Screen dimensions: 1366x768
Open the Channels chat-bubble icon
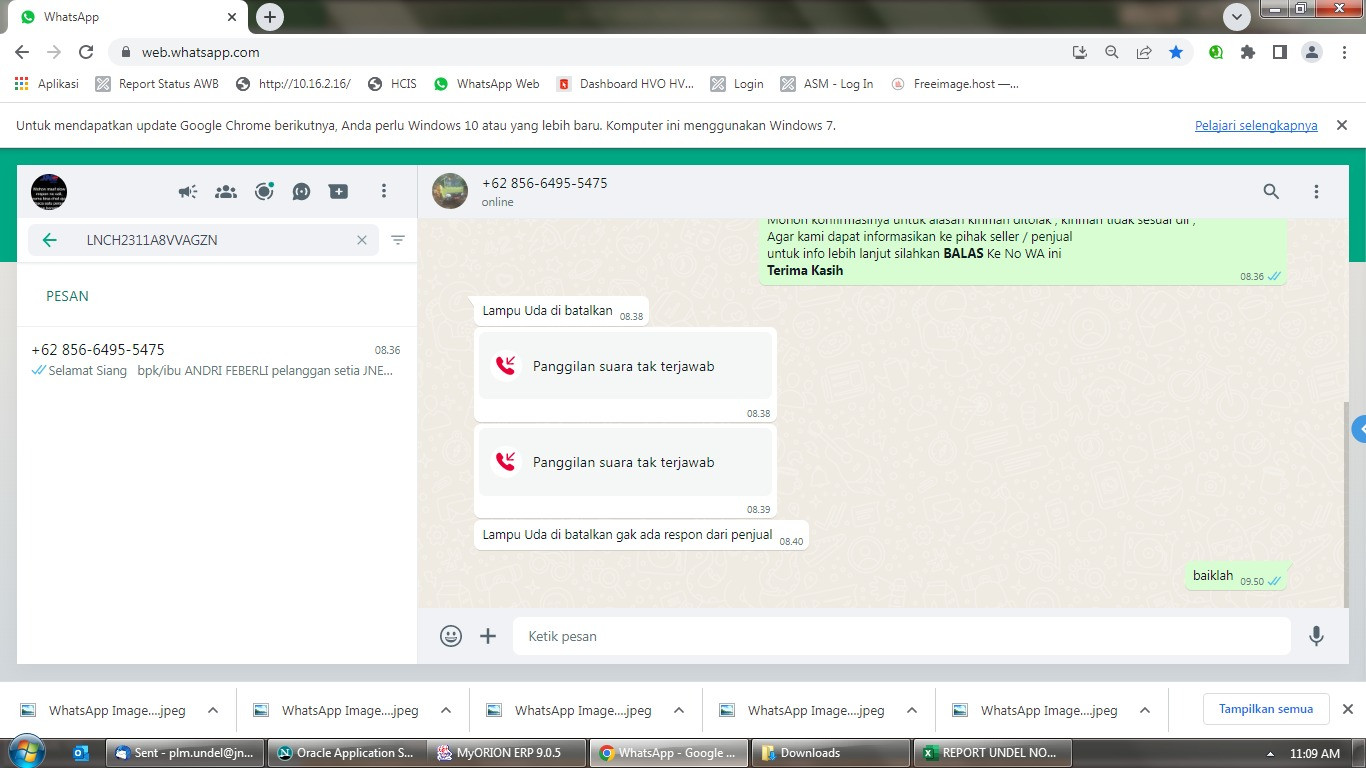301,191
